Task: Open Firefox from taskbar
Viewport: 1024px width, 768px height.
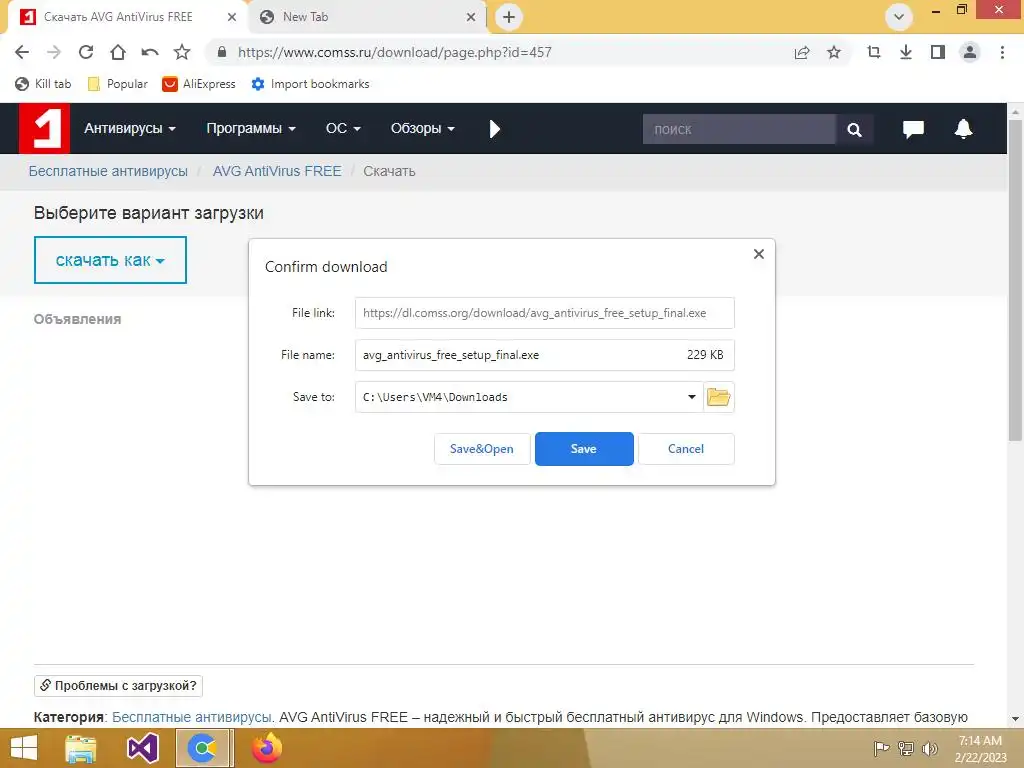Action: 266,748
